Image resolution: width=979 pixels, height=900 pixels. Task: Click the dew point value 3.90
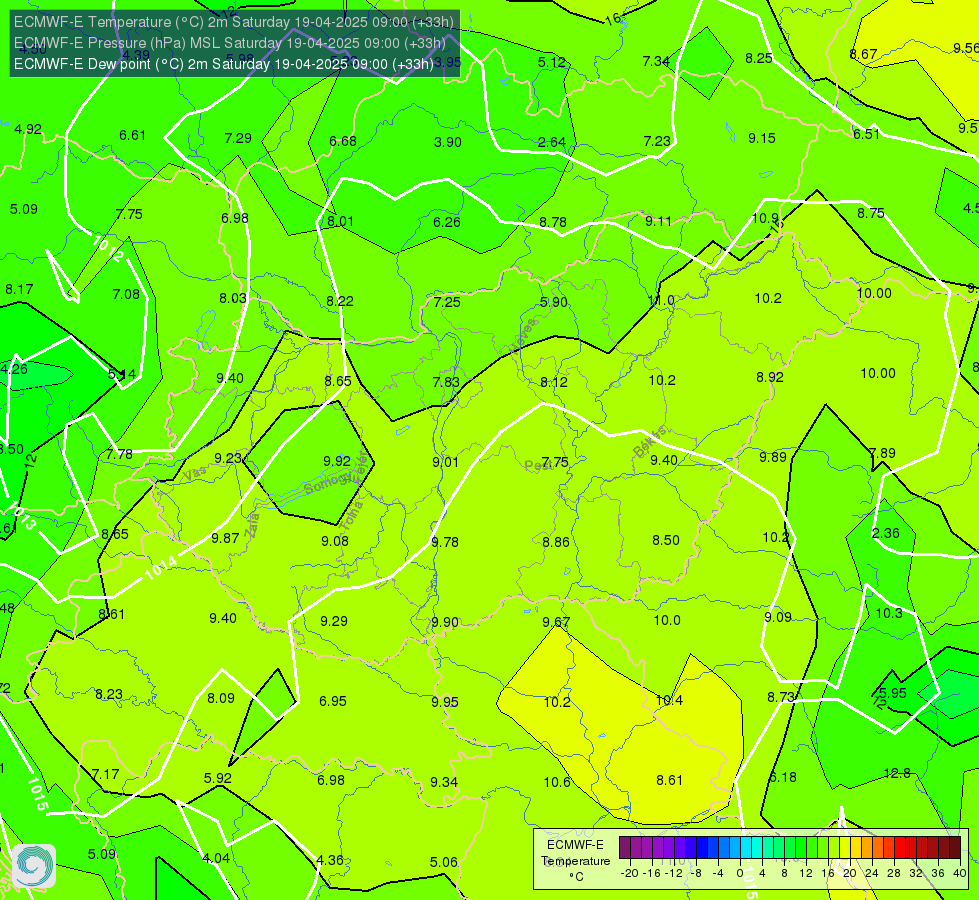coord(448,142)
